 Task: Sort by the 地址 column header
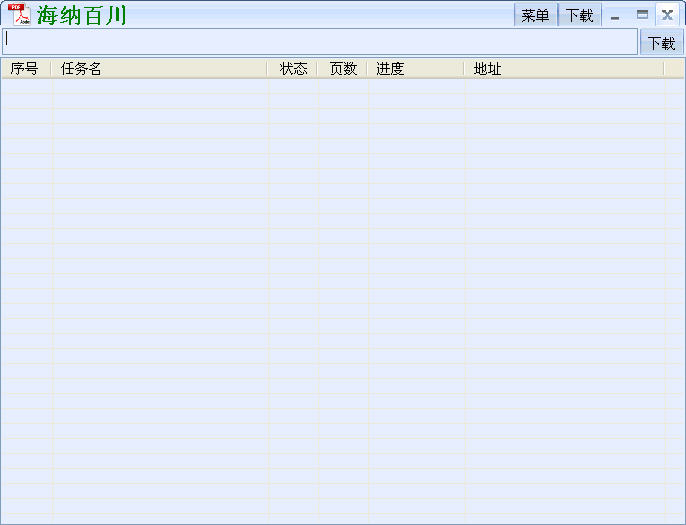(564, 69)
